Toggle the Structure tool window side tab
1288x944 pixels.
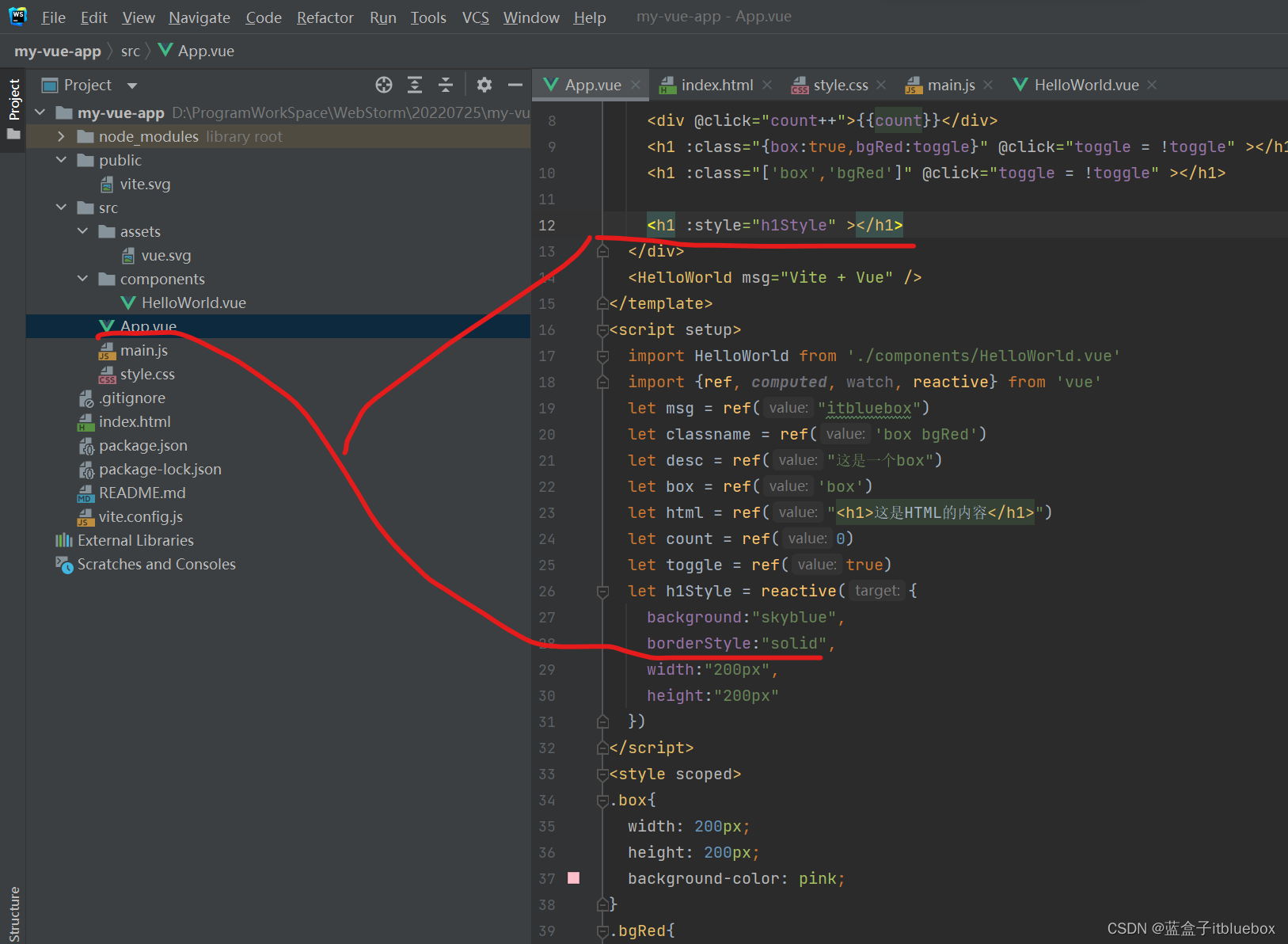(x=13, y=913)
